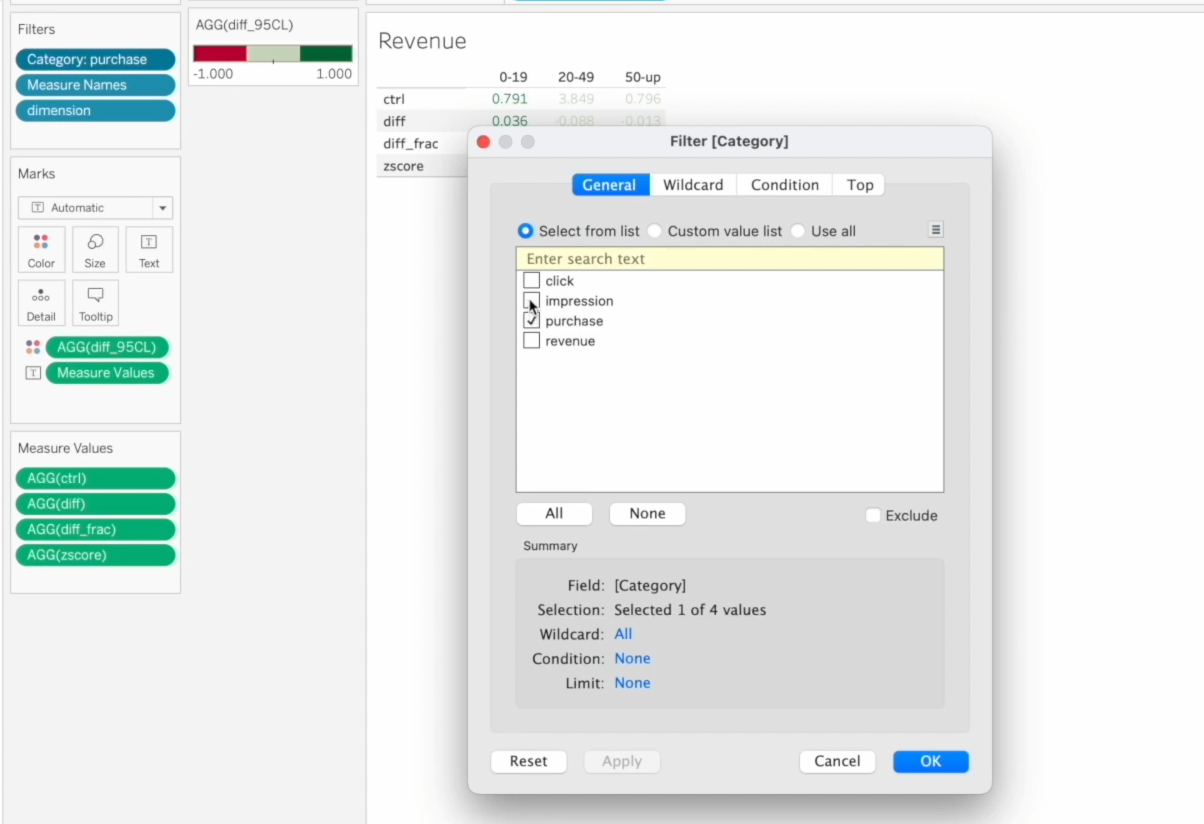Image resolution: width=1204 pixels, height=824 pixels.
Task: Focus the 'Enter search text' field
Action: (730, 259)
